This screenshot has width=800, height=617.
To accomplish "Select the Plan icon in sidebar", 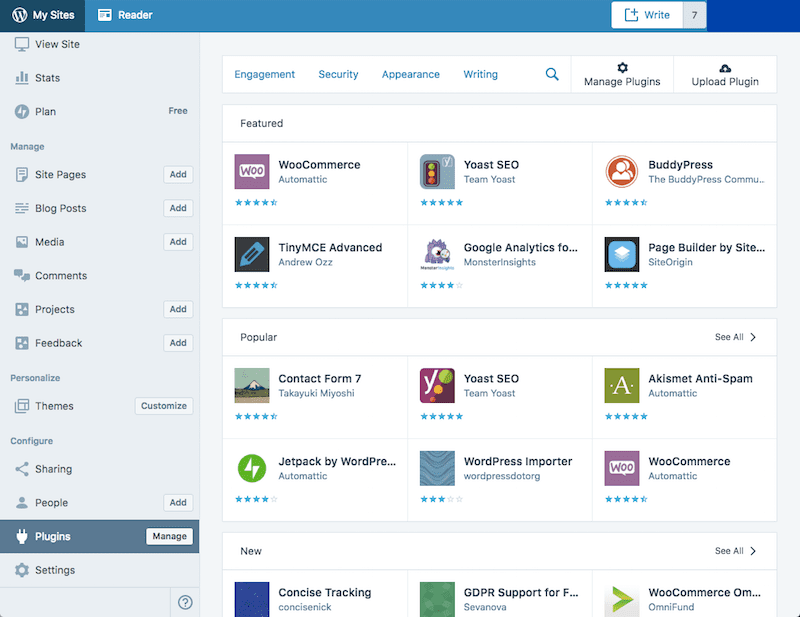I will (22, 111).
